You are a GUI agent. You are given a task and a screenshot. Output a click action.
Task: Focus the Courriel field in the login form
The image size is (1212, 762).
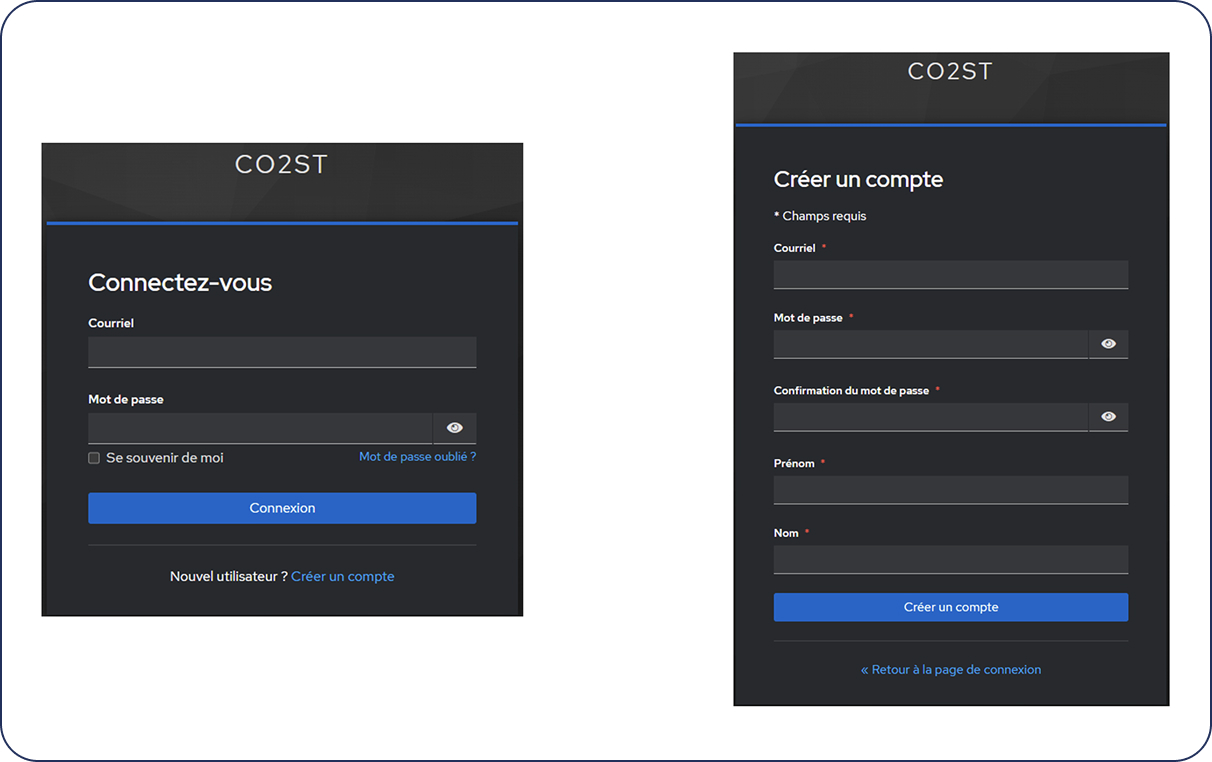pos(282,352)
